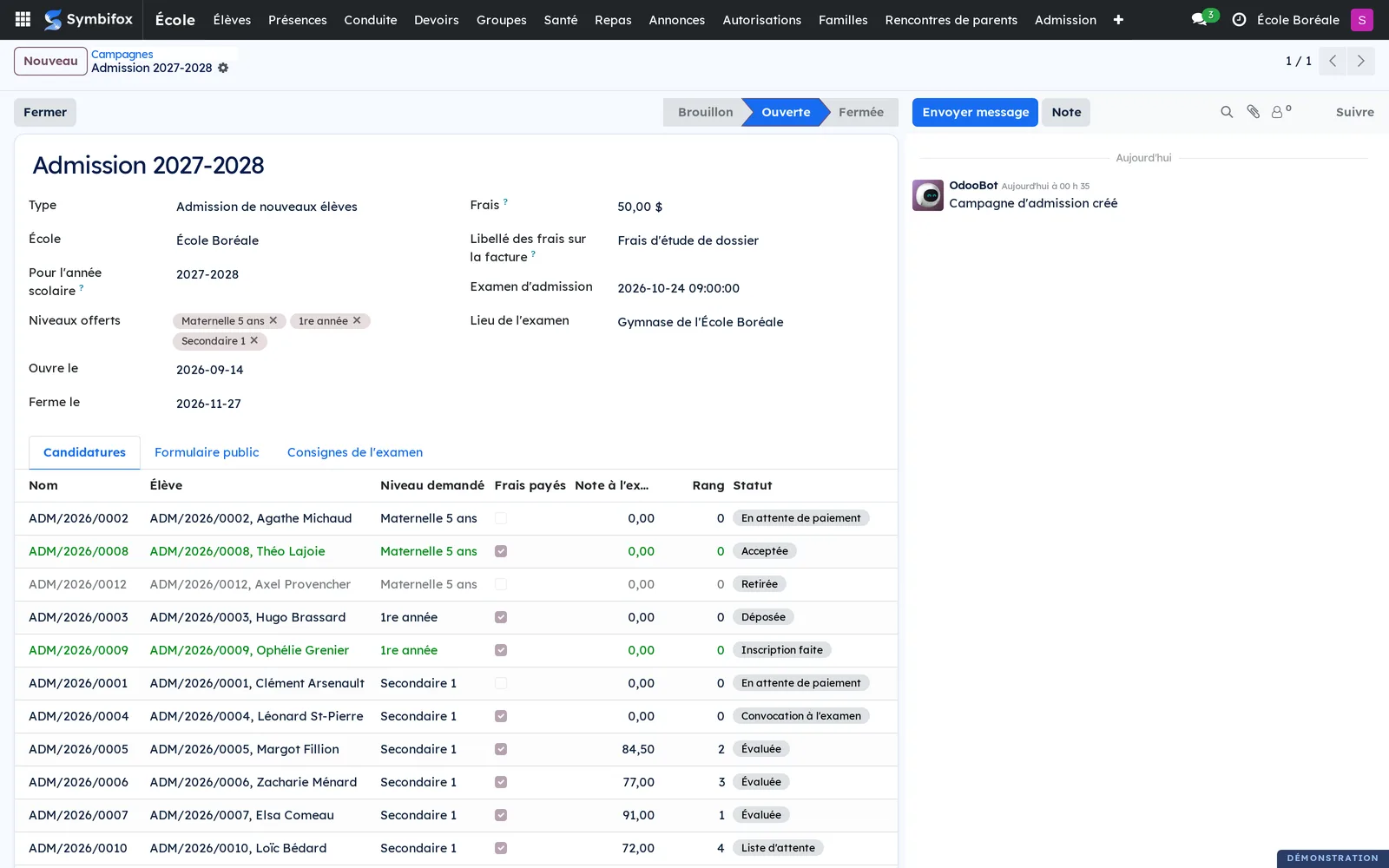The width and height of the screenshot is (1389, 868).
Task: Switch to the Formulaire public tab
Action: tap(207, 452)
